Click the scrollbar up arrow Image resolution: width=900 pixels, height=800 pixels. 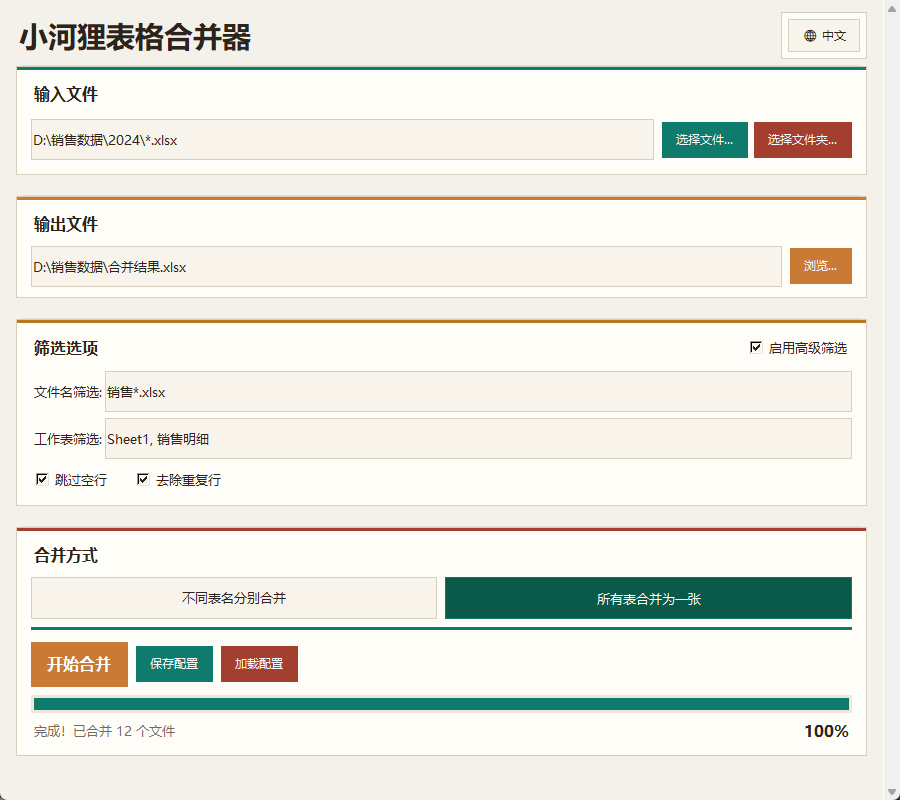(892, 8)
